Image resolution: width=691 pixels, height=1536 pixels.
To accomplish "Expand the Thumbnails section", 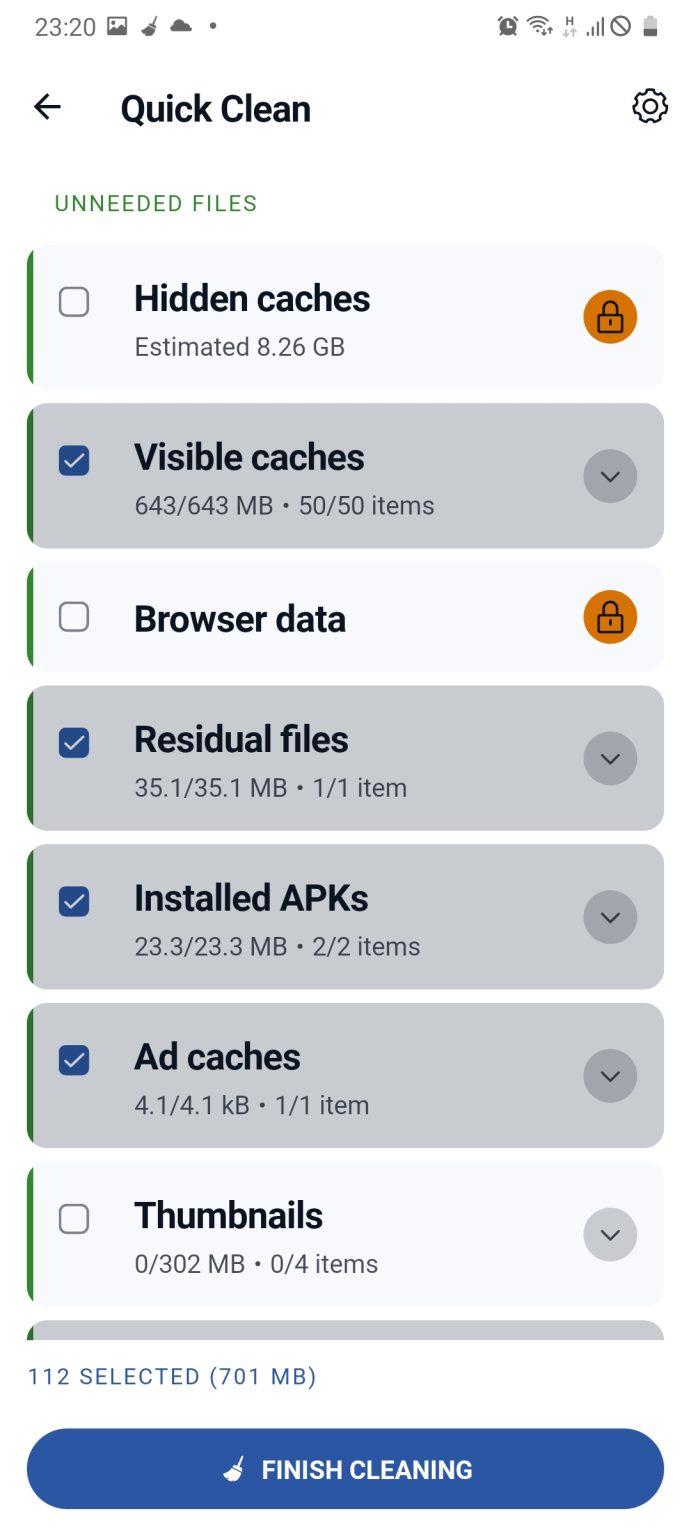I will [x=610, y=1235].
